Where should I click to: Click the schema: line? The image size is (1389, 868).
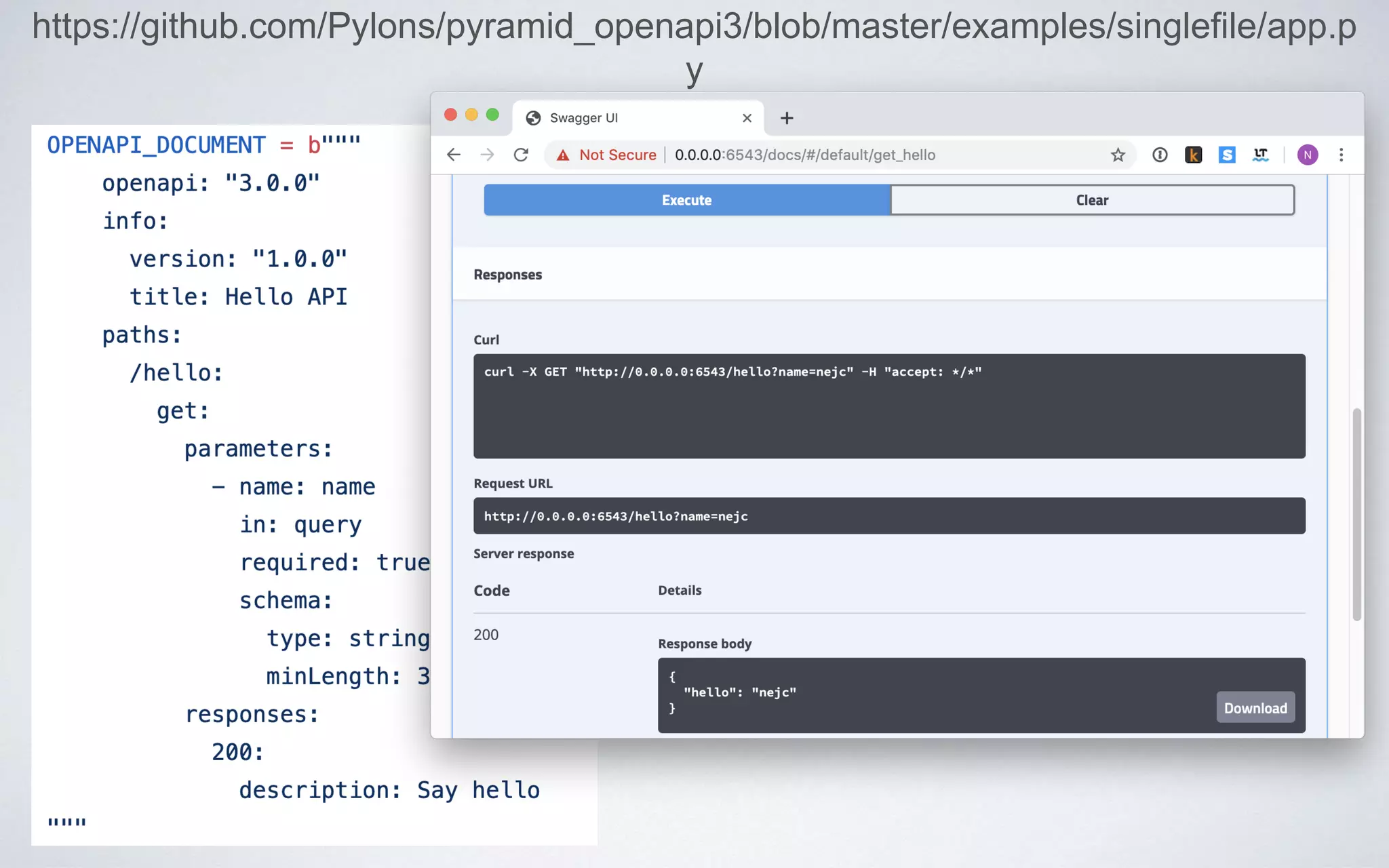pyautogui.click(x=286, y=601)
